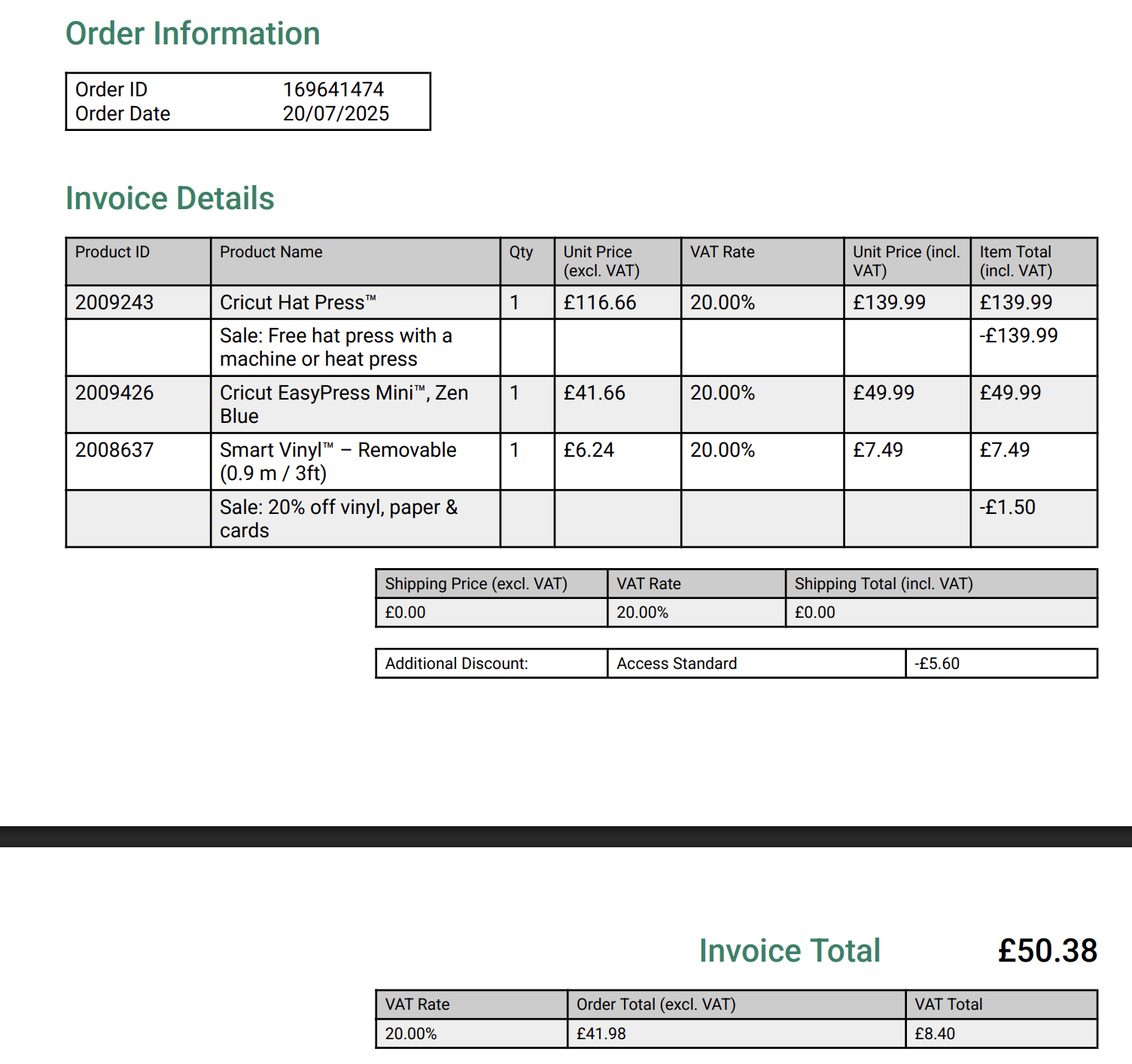Select the Order Date 20/07/2025

[336, 114]
